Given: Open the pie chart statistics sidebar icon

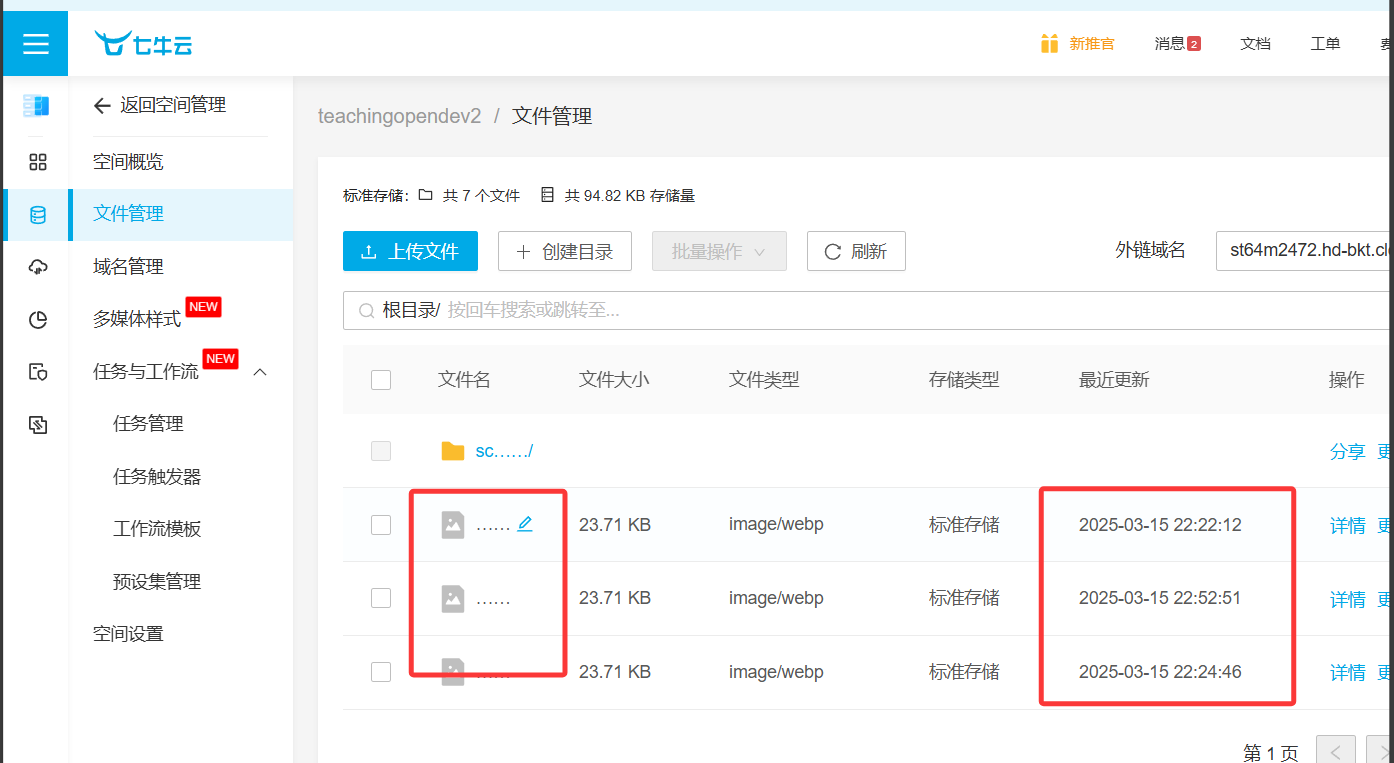Looking at the screenshot, I should 37,320.
